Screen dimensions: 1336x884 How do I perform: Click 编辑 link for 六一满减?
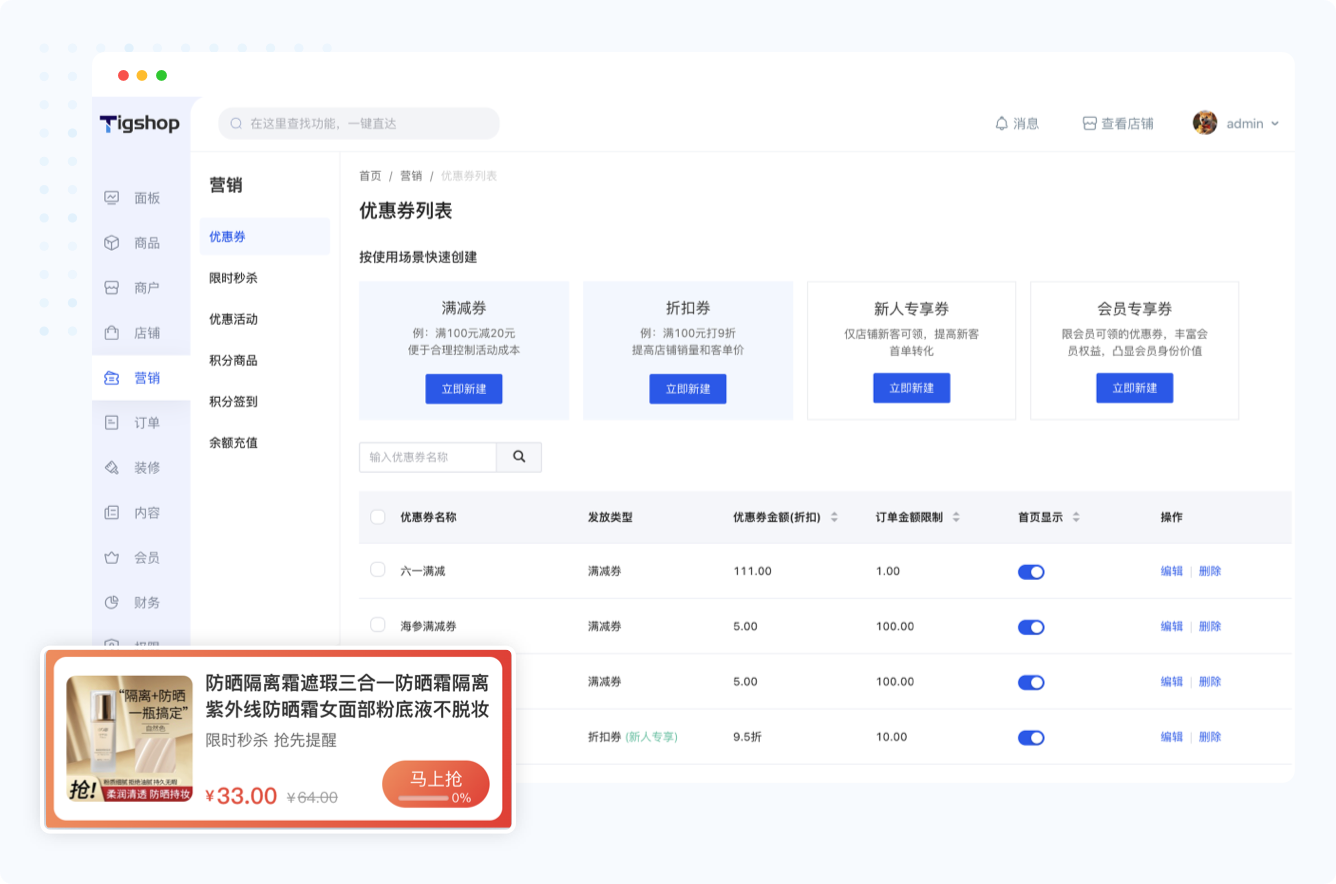(1172, 571)
